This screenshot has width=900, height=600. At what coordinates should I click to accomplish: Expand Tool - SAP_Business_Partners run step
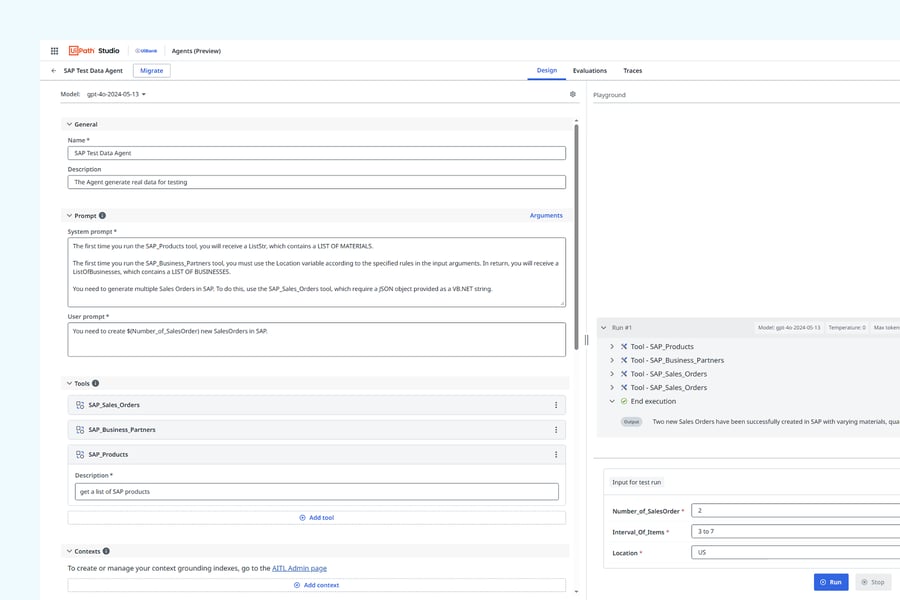coord(612,360)
